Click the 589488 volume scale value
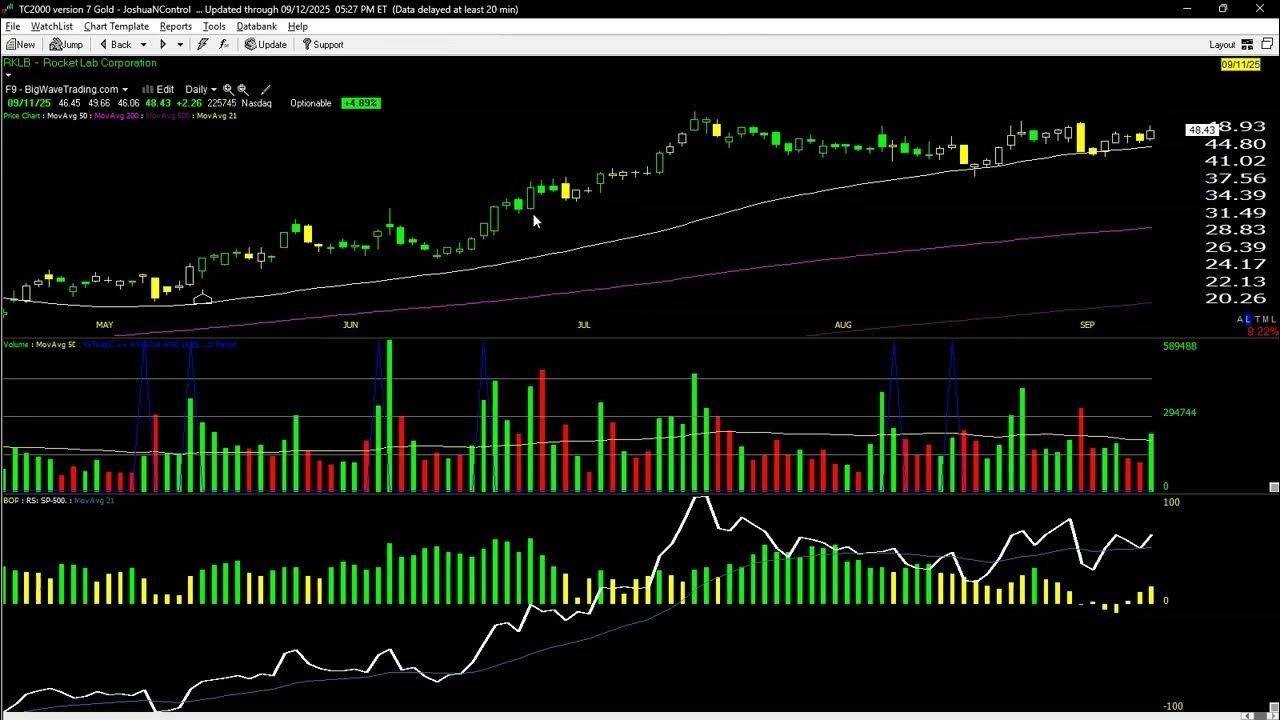Screen dimensions: 1280x720 (1180, 346)
